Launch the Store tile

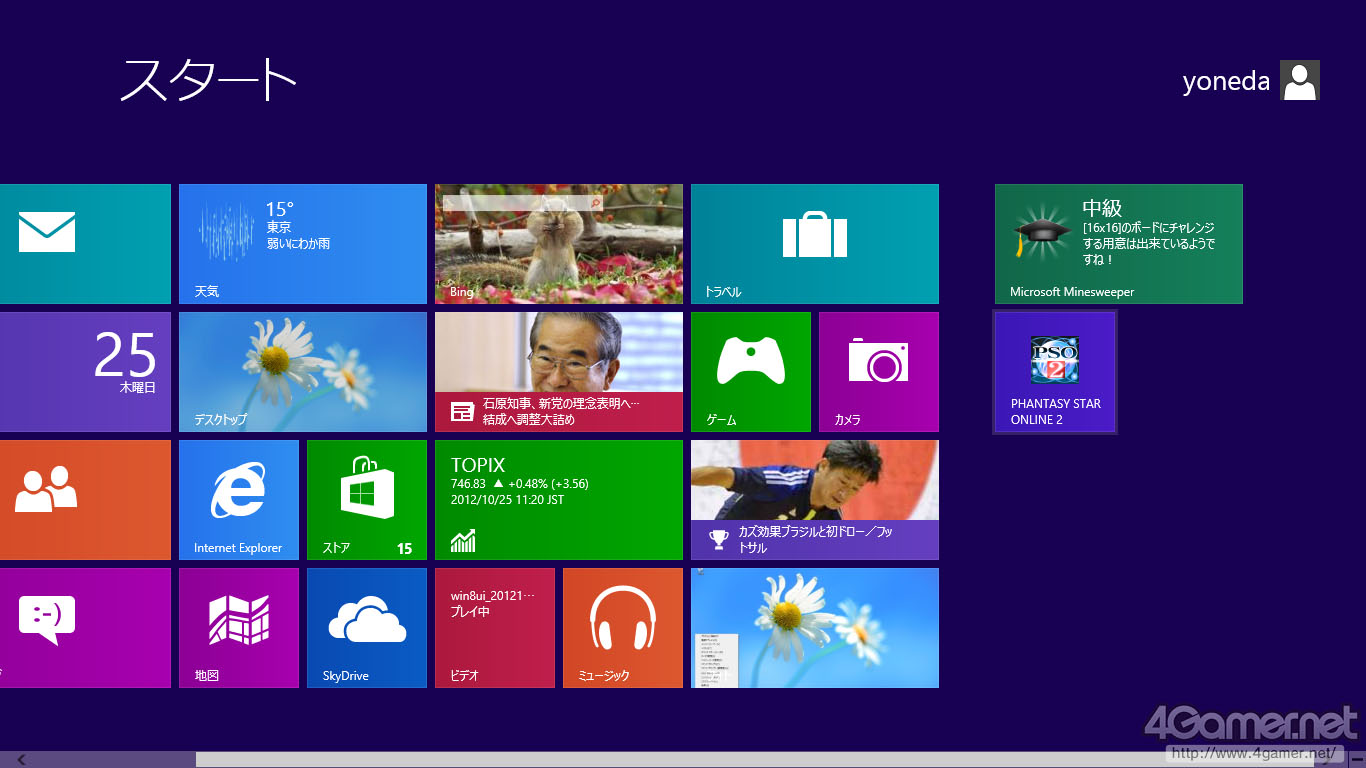pos(366,499)
